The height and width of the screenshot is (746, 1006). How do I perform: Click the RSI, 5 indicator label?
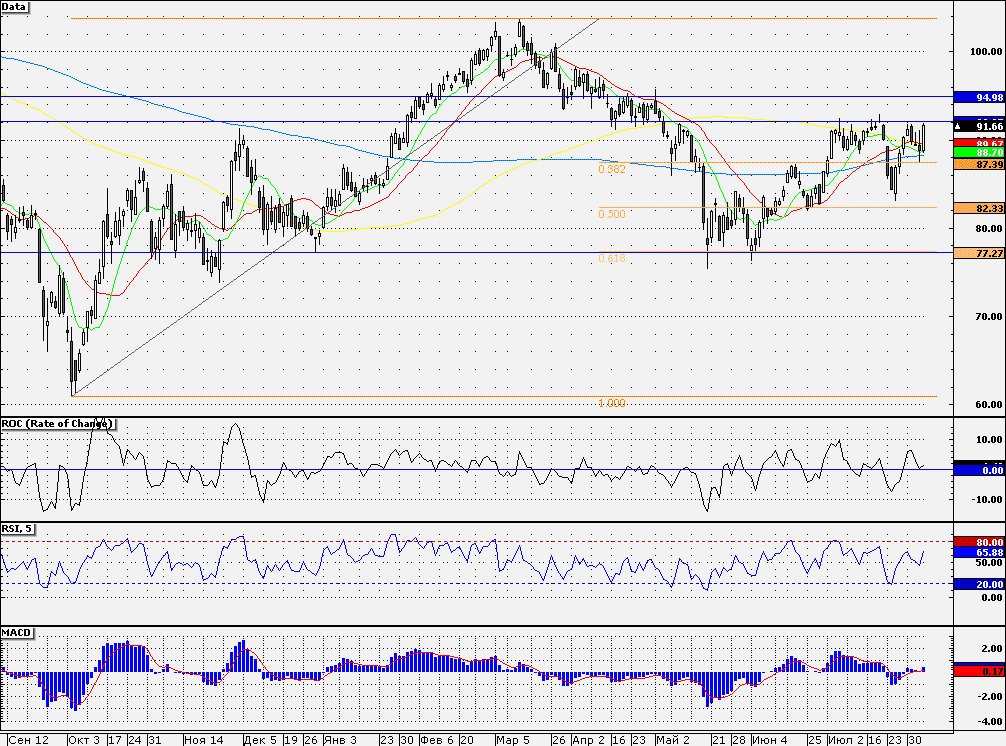coord(17,529)
